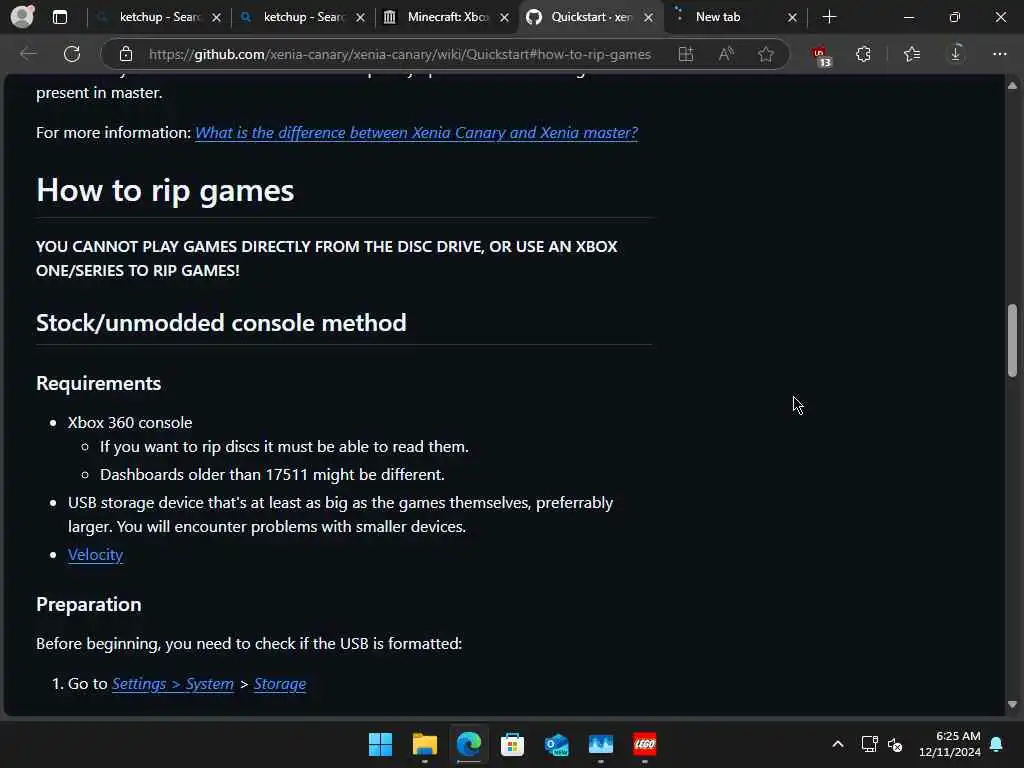Click the Microsoft Edge taskbar icon
This screenshot has width=1024, height=768.
(469, 744)
